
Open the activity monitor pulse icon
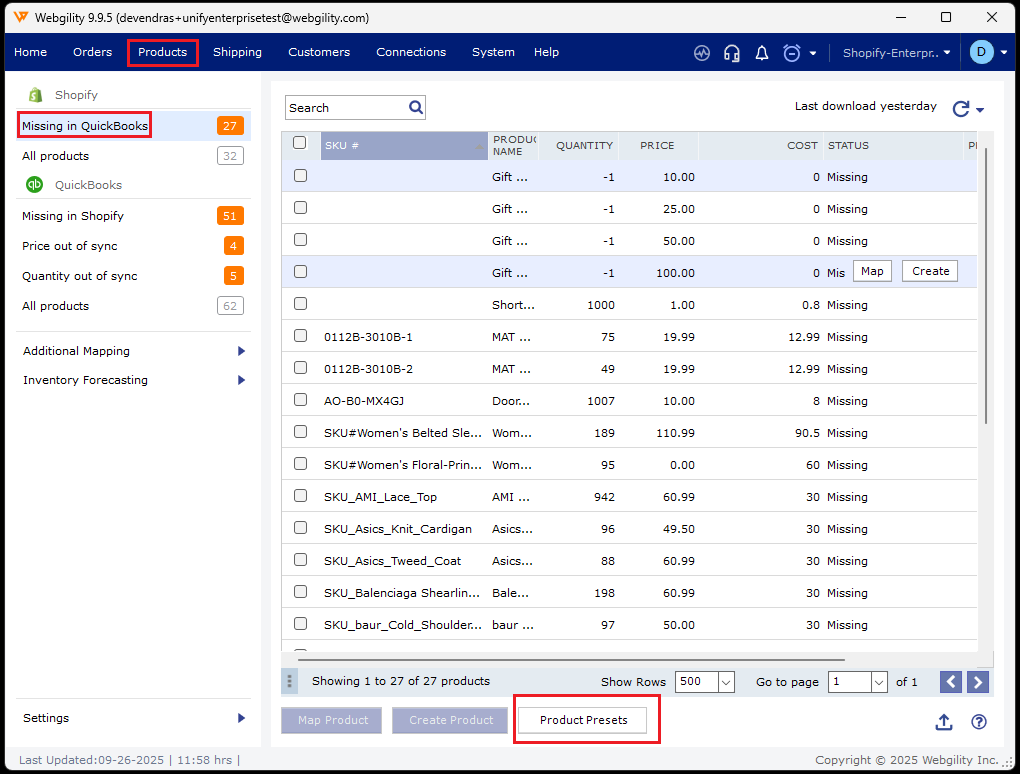tap(702, 53)
